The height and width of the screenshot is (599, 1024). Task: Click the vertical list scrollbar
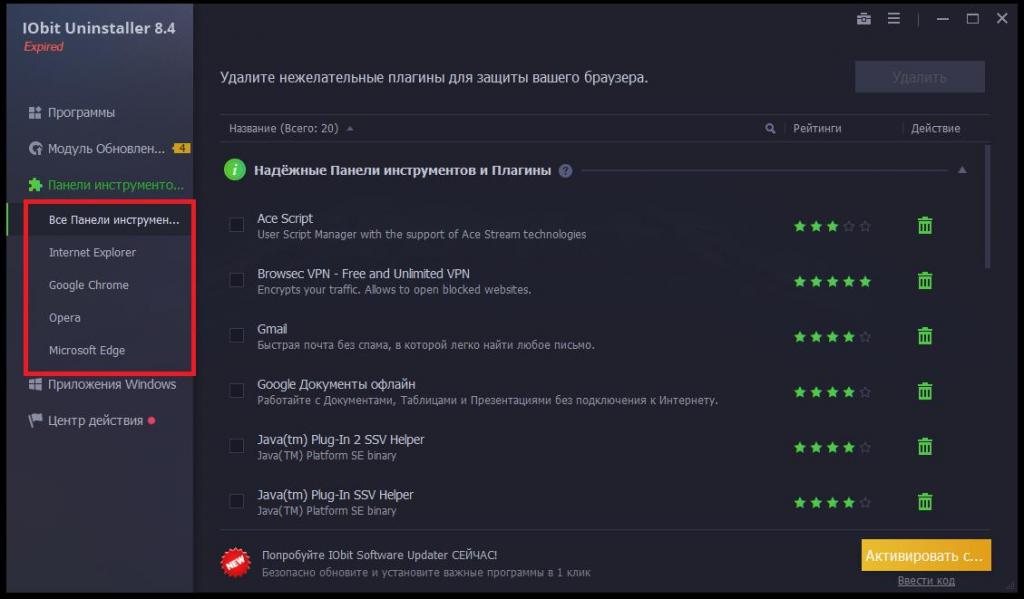987,206
